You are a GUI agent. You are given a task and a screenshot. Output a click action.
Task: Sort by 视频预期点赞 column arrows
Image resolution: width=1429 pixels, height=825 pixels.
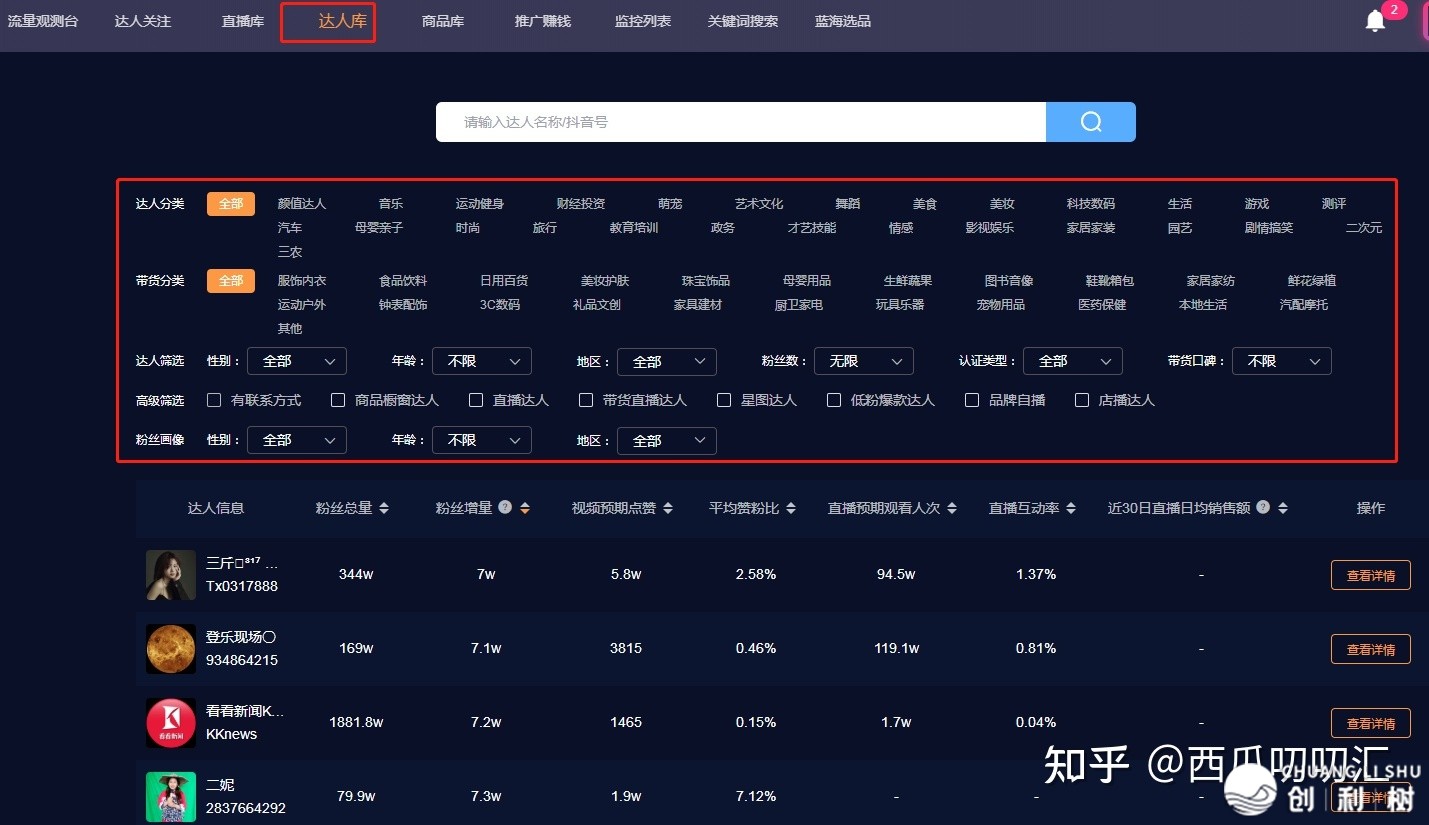pyautogui.click(x=668, y=508)
